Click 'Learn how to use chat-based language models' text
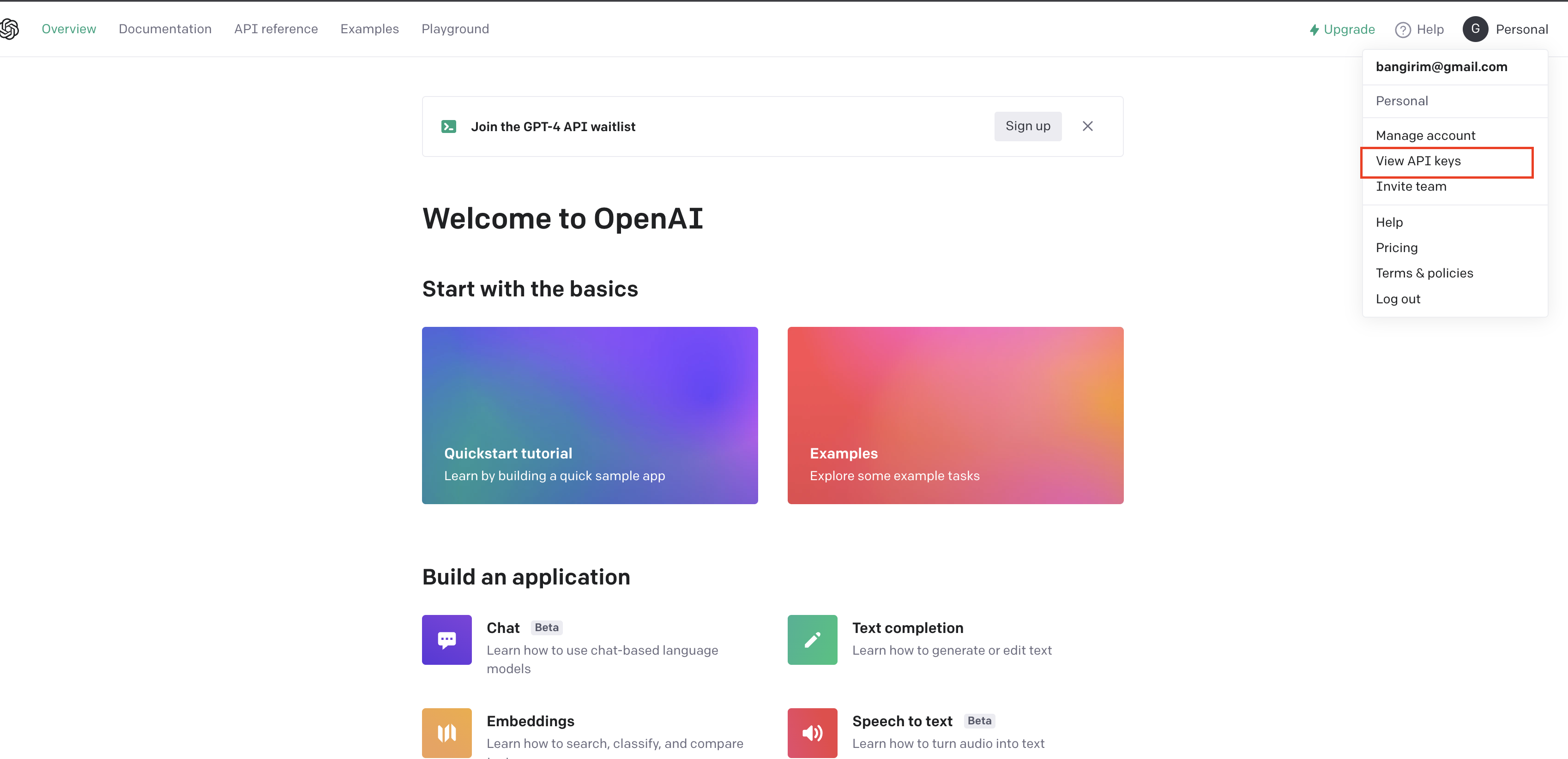1568x759 pixels. coord(602,659)
